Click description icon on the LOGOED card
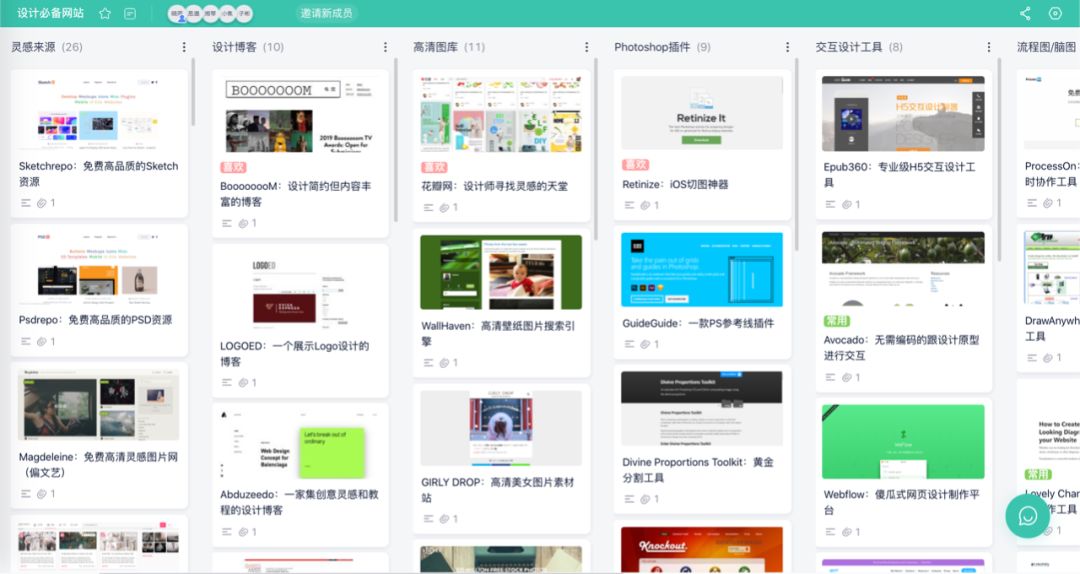The height and width of the screenshot is (574, 1080). click(x=227, y=382)
